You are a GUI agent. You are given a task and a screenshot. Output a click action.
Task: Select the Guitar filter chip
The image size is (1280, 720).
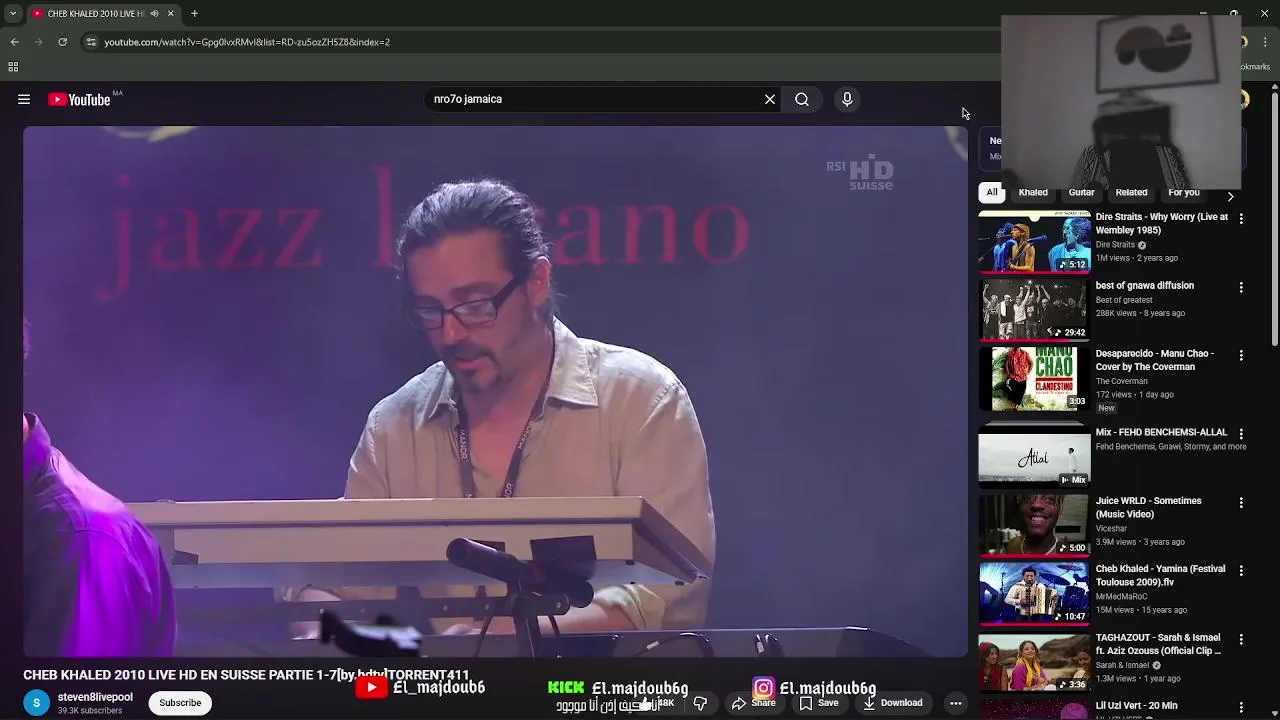(x=1082, y=192)
